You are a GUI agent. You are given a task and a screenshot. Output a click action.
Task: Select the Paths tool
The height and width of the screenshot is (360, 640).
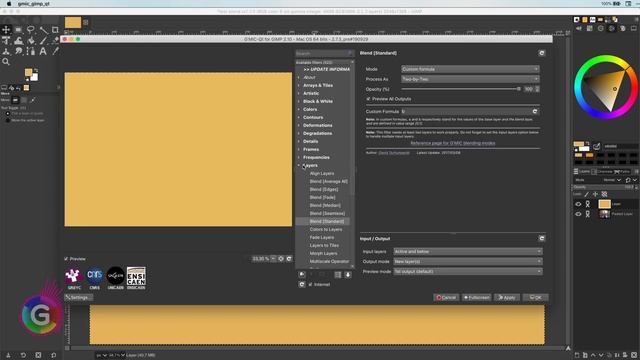pyautogui.click(x=31, y=51)
